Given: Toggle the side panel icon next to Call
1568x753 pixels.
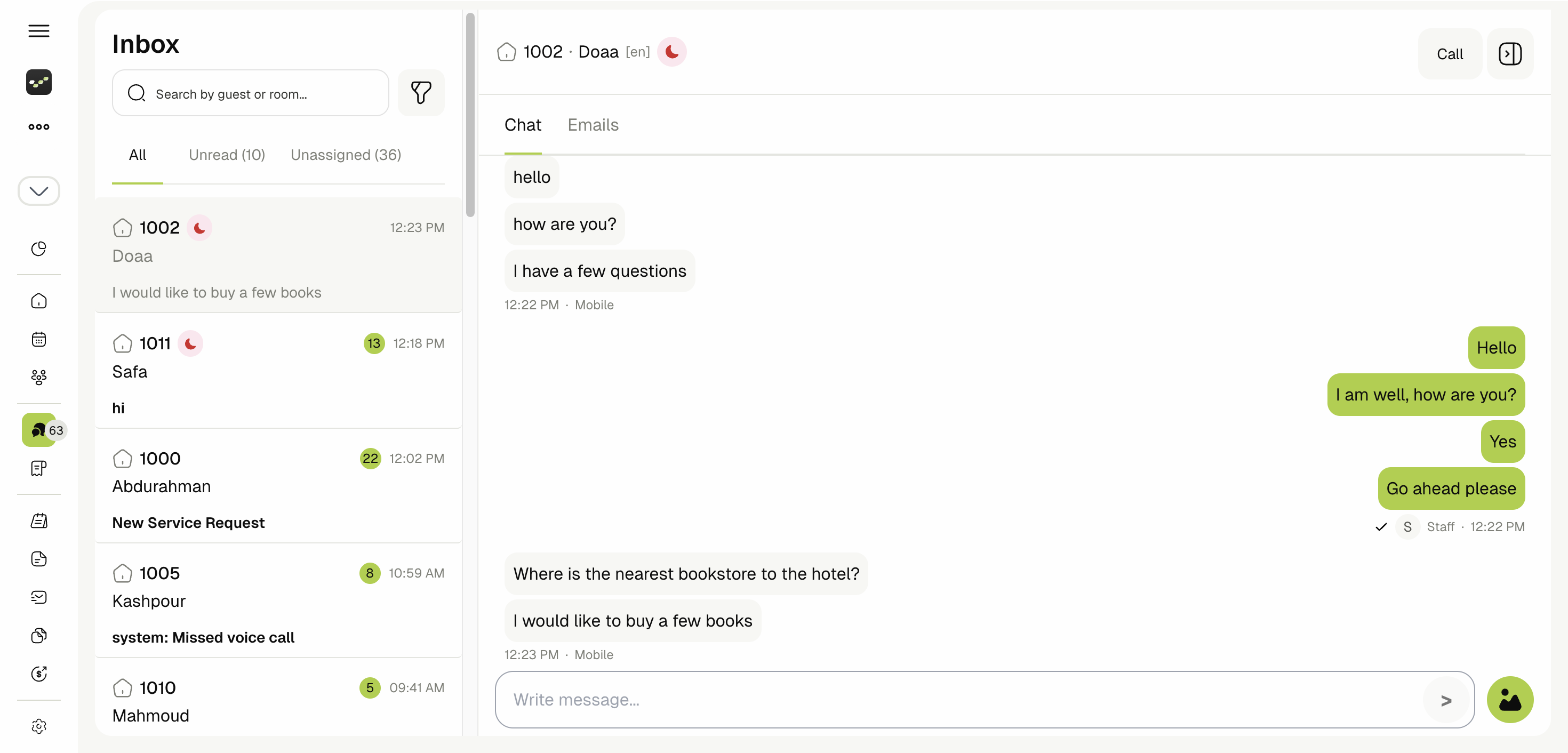Looking at the screenshot, I should click(1509, 53).
